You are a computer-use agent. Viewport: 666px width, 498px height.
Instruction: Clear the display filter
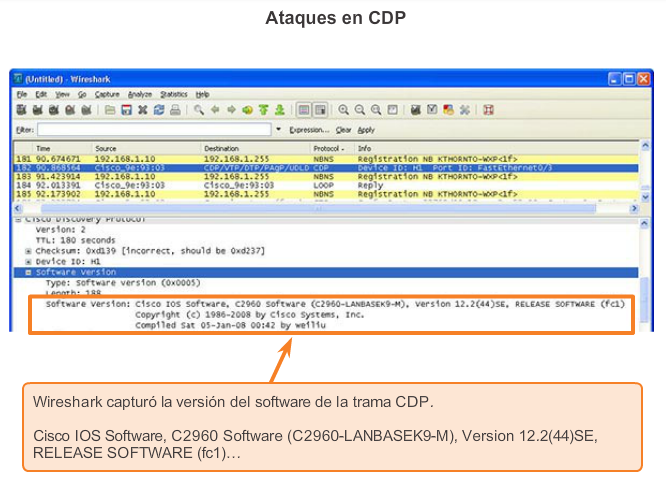(x=343, y=130)
